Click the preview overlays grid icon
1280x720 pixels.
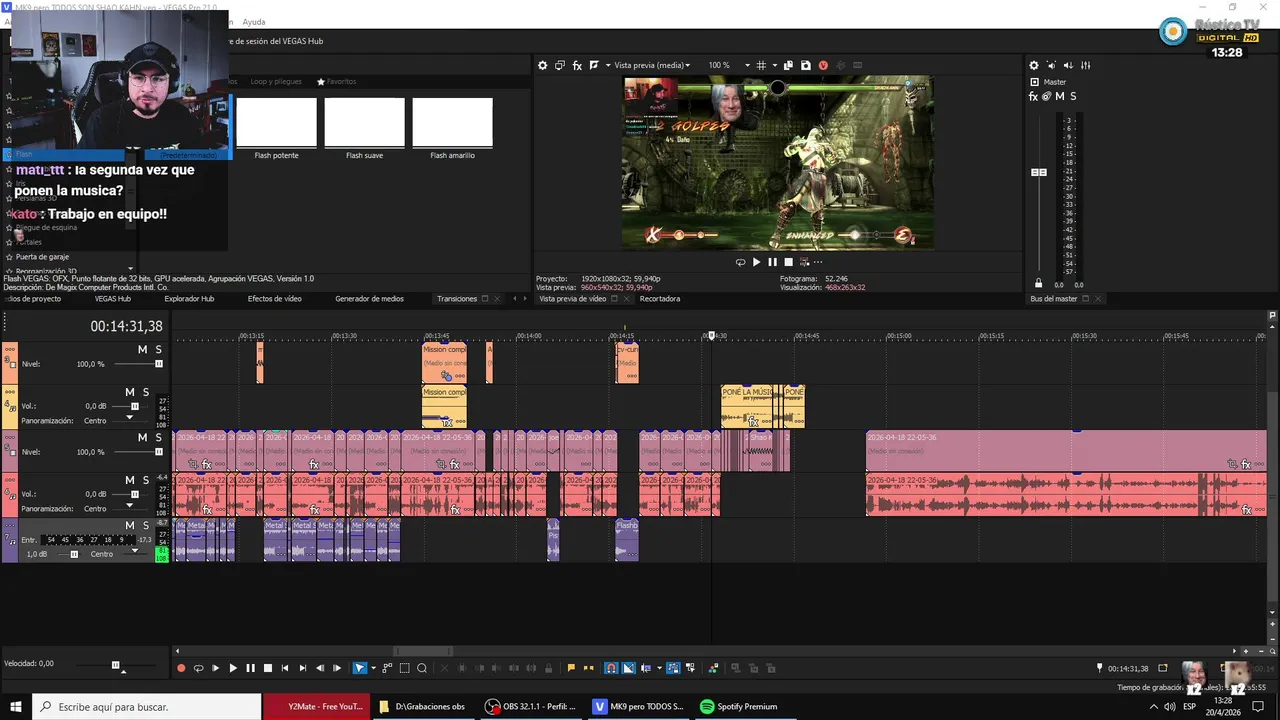click(761, 65)
